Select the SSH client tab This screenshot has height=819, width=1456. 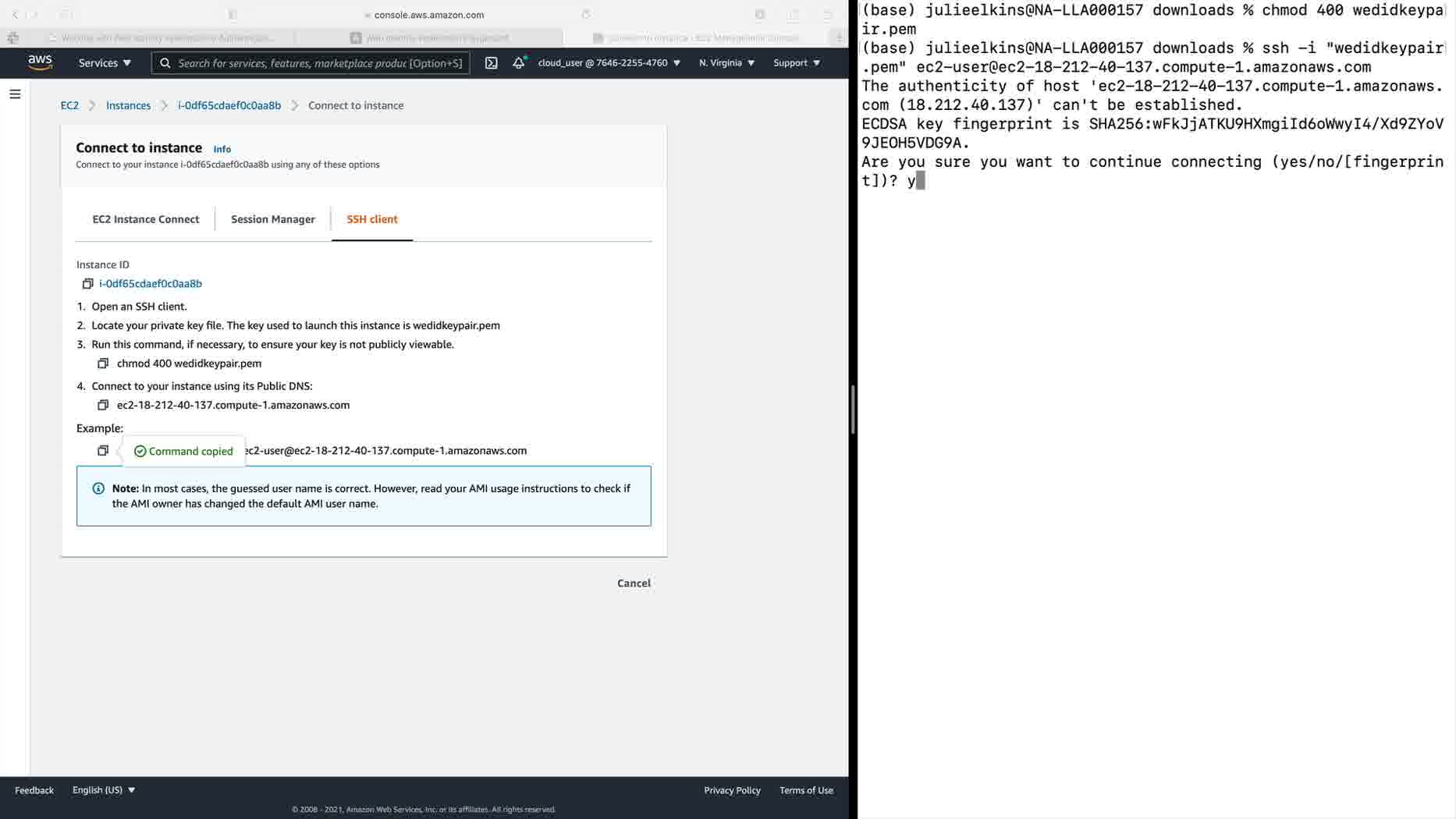tap(372, 219)
